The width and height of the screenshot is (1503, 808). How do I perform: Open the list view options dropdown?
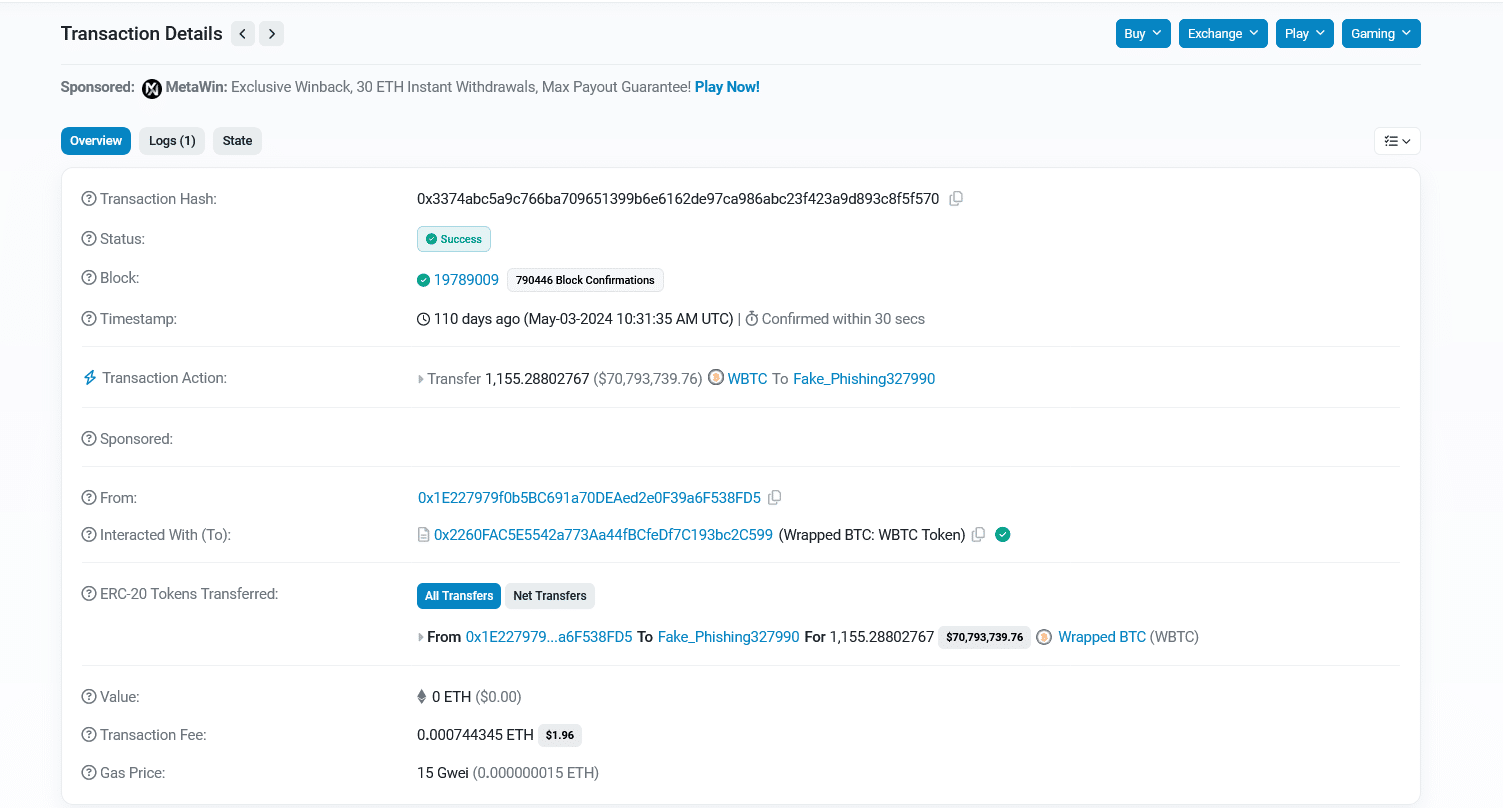[x=1397, y=141]
